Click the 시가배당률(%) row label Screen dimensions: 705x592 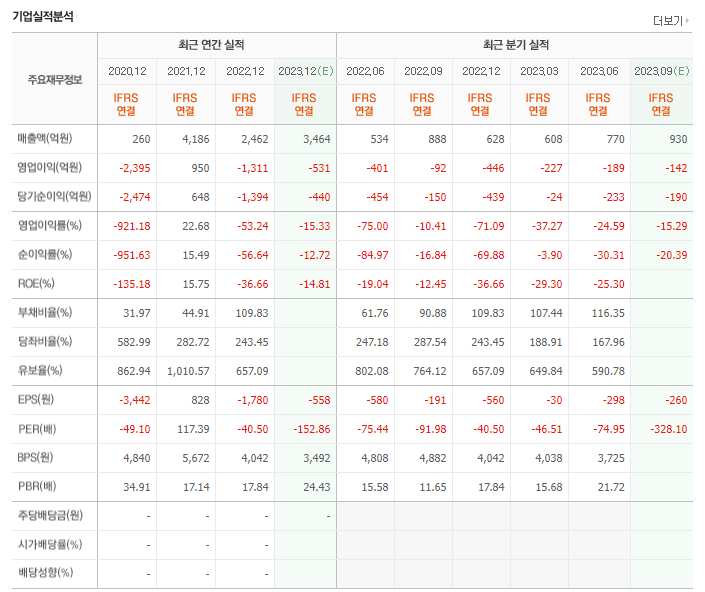[49, 544]
